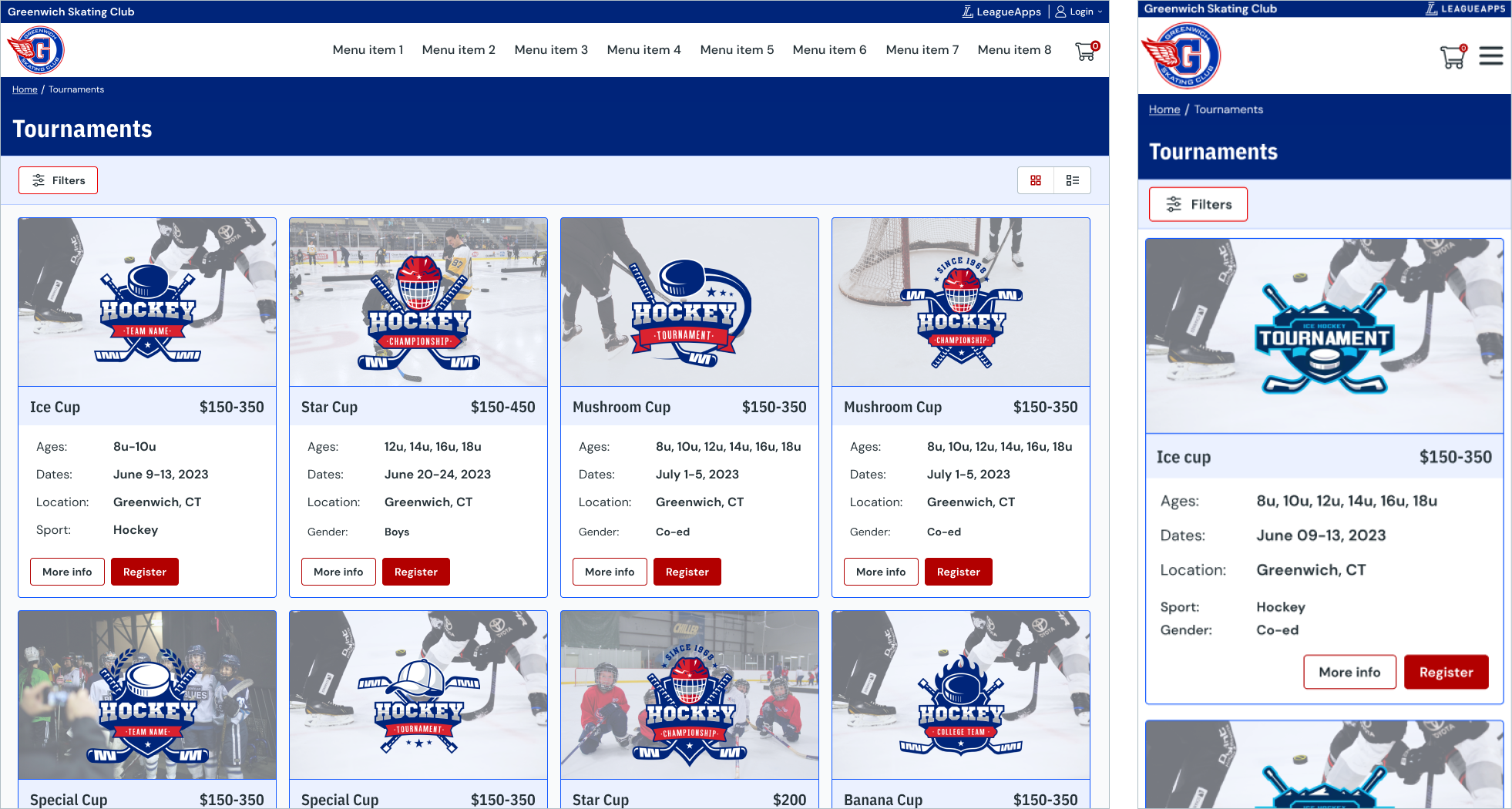The image size is (1512, 809).
Task: Click More info on Star Cup $150-450 card
Action: click(x=338, y=572)
